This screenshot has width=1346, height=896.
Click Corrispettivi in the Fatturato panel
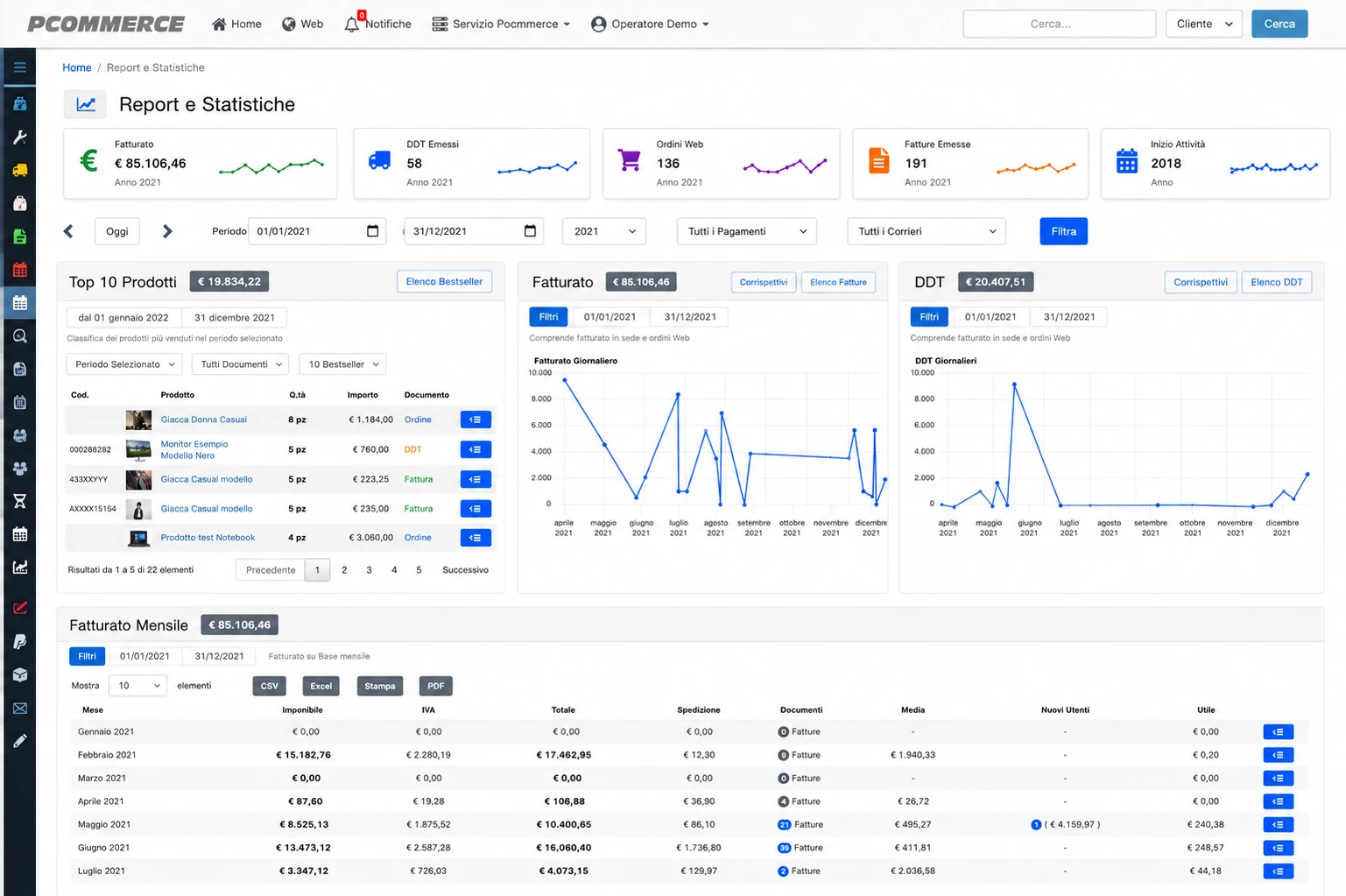pyautogui.click(x=764, y=282)
